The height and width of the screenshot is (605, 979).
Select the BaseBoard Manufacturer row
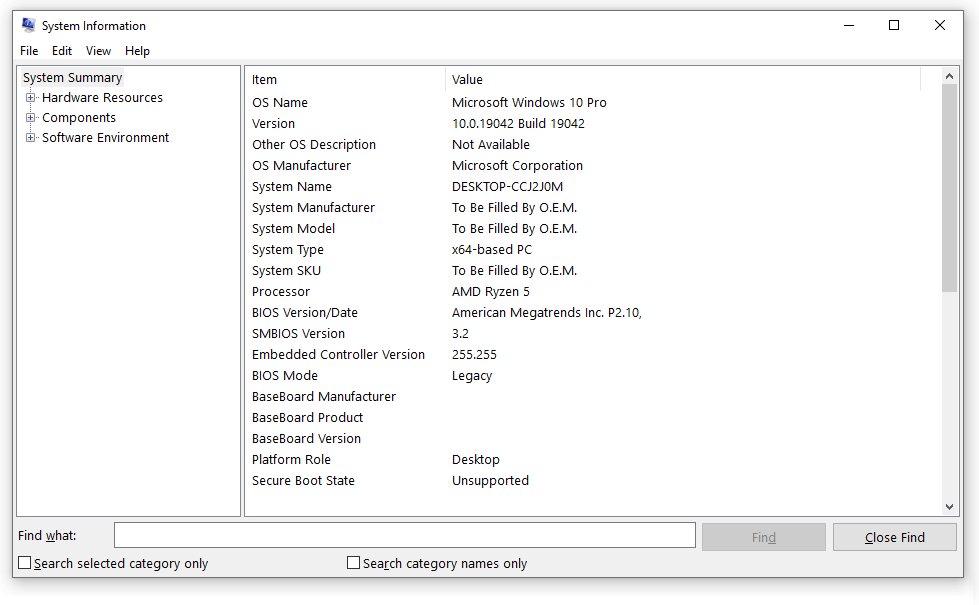tap(324, 397)
